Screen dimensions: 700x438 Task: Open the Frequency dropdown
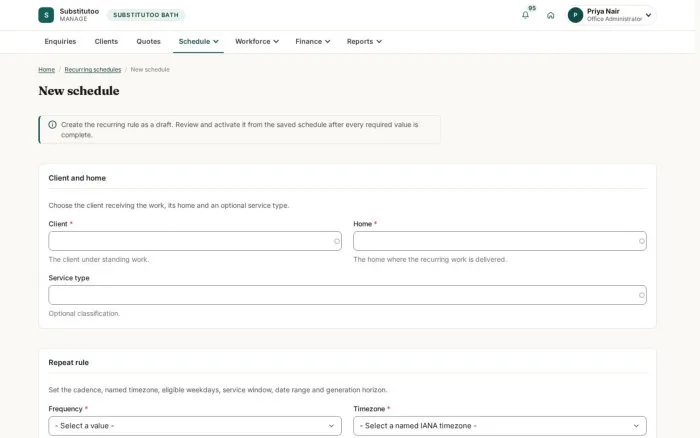point(195,426)
